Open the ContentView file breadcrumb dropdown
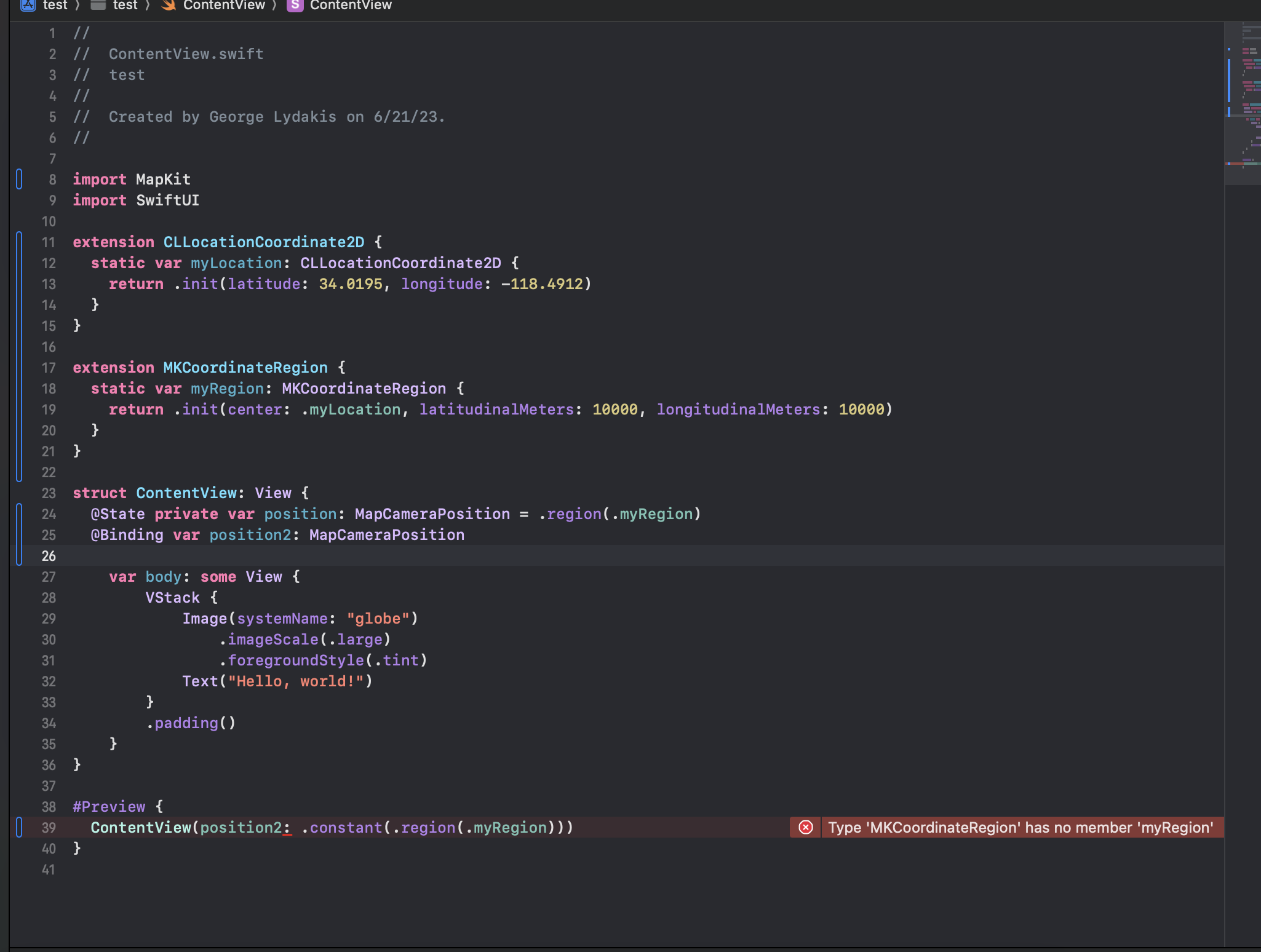This screenshot has width=1261, height=952. pos(224,5)
